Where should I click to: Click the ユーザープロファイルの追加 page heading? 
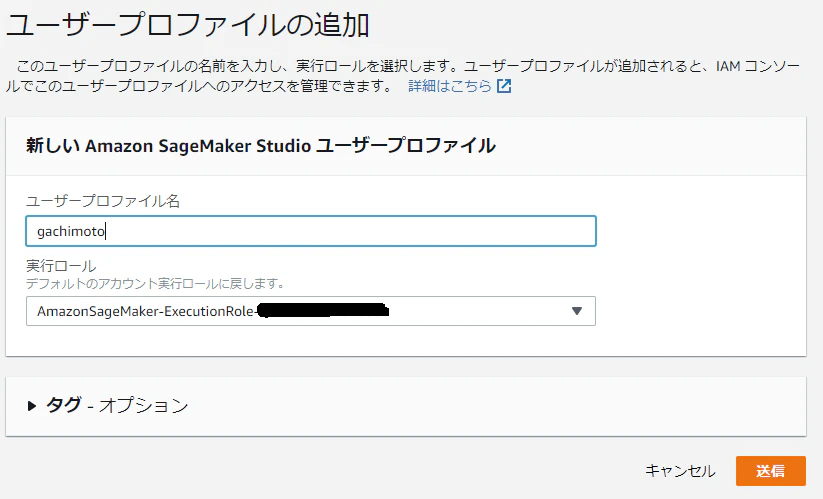(187, 25)
